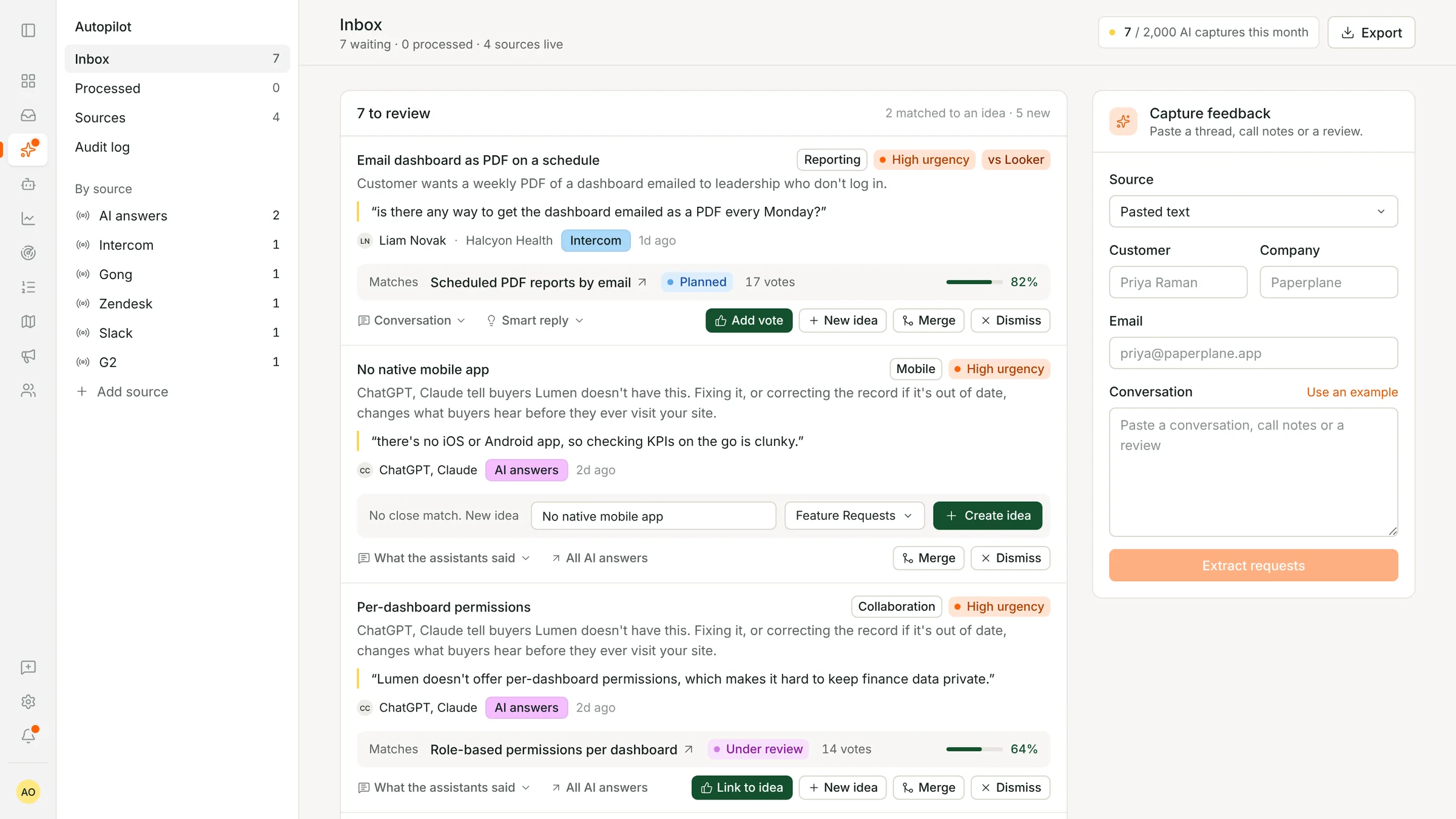Open the Processed section
This screenshot has height=819, width=1456.
[x=177, y=88]
